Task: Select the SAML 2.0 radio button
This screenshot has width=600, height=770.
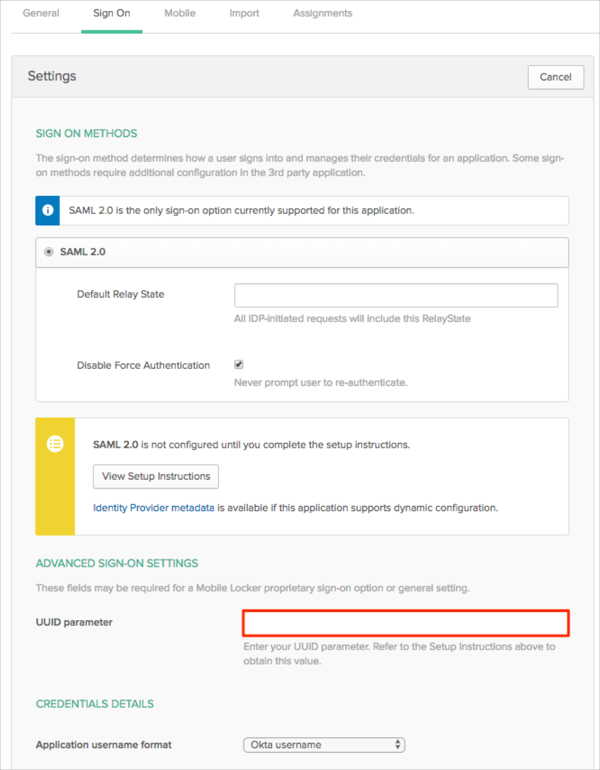Action: pos(49,252)
